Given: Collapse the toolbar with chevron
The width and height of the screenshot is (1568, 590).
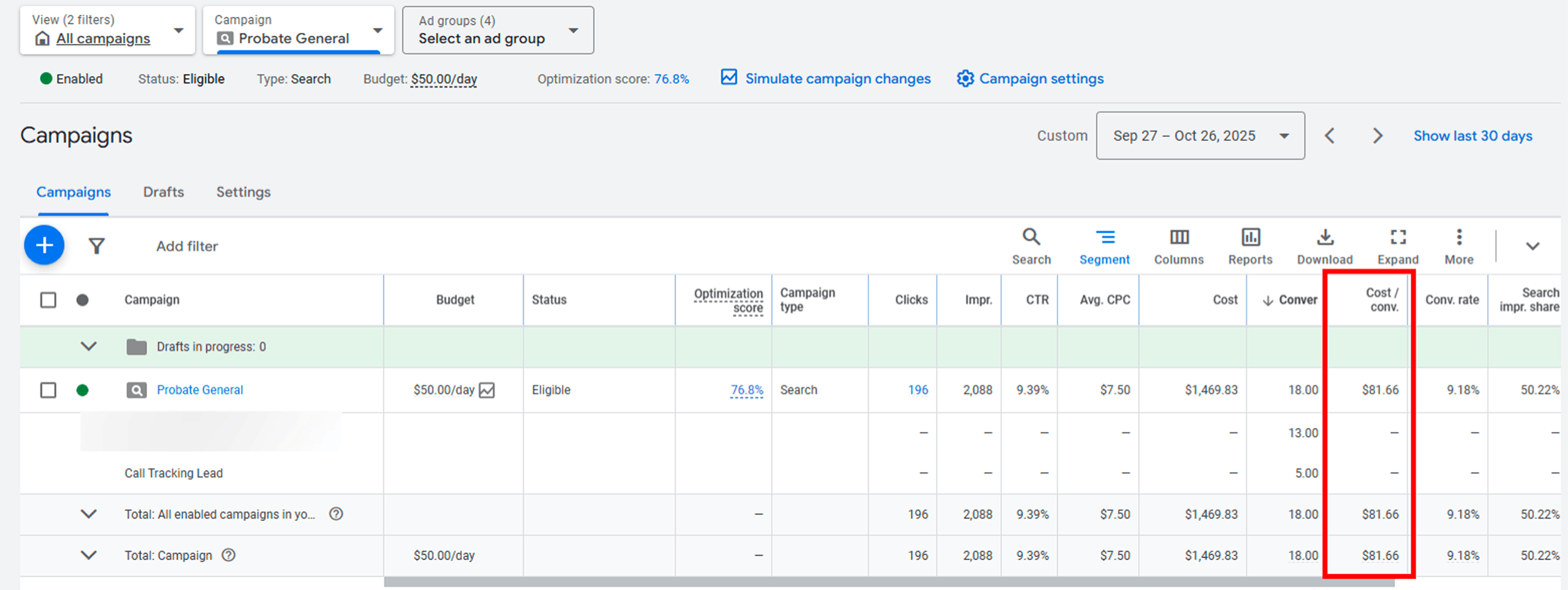Looking at the screenshot, I should pos(1532,245).
